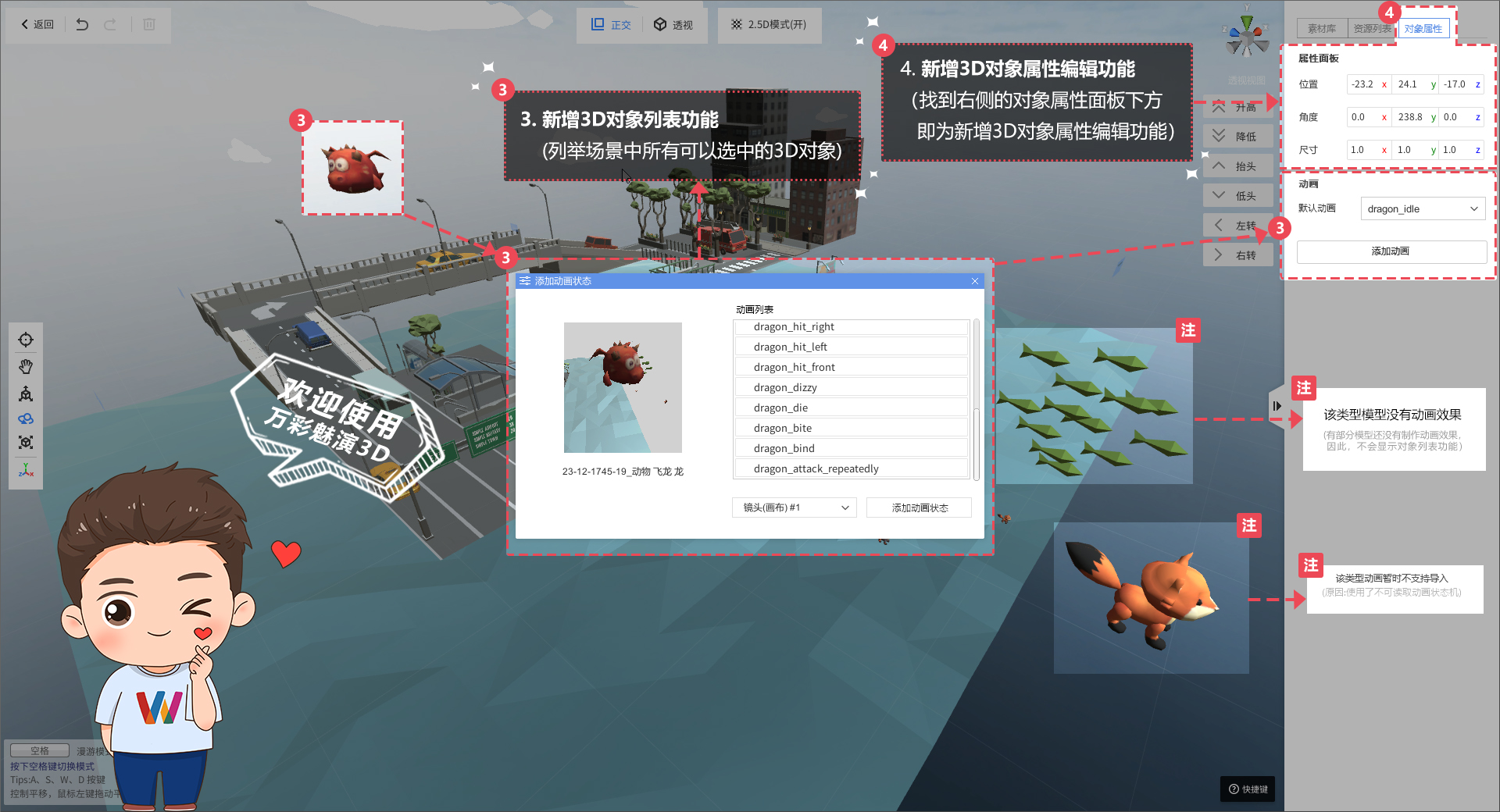Click the 快捷键 shortcuts button
Viewport: 1500px width, 812px height.
coord(1248,789)
